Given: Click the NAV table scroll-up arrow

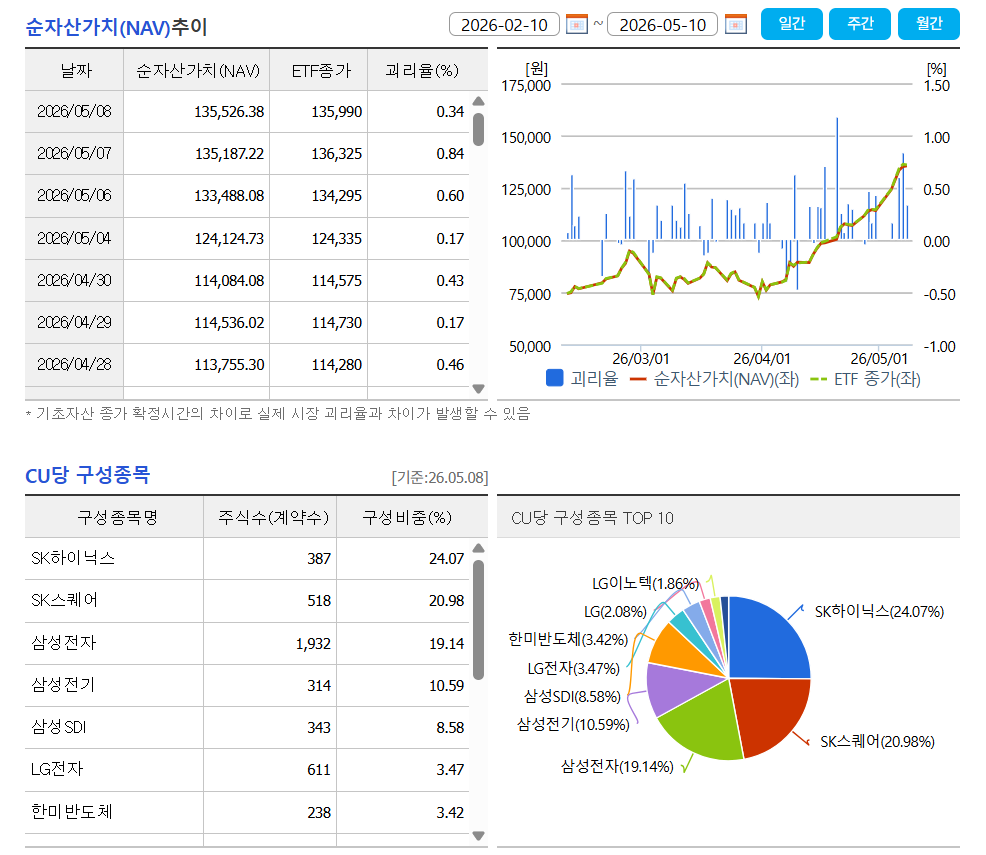Looking at the screenshot, I should tap(479, 101).
